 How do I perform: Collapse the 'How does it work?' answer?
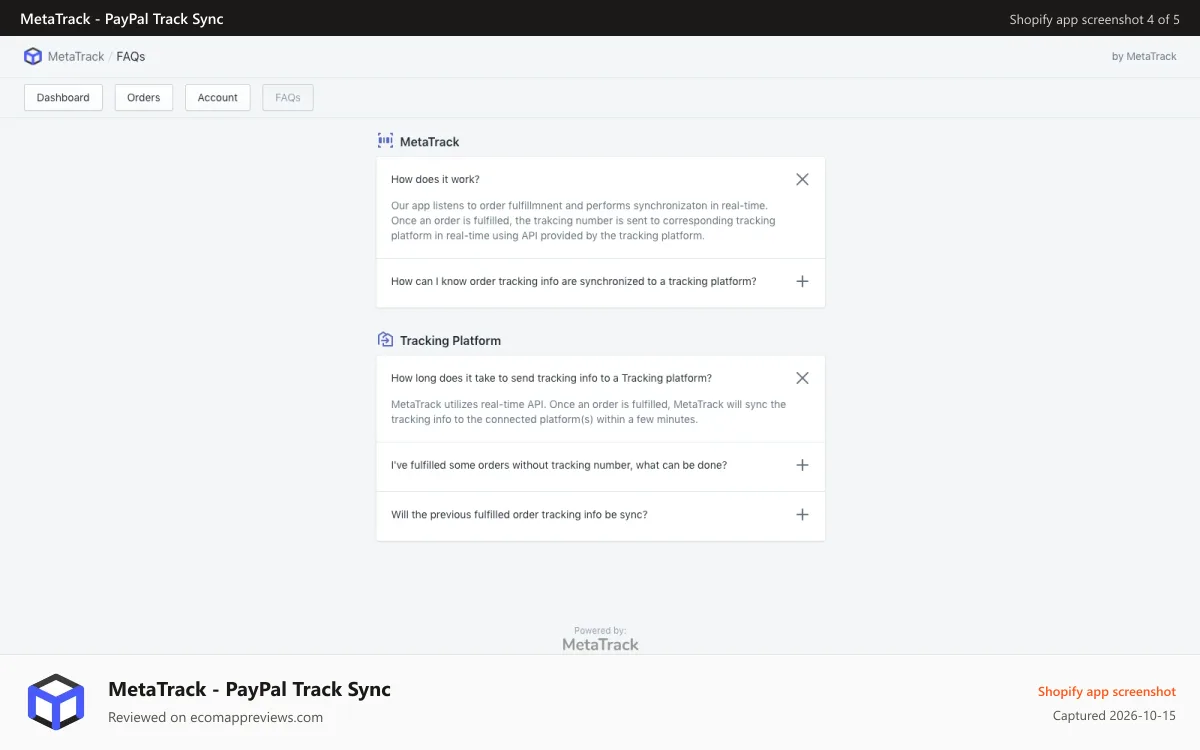pyautogui.click(x=802, y=179)
